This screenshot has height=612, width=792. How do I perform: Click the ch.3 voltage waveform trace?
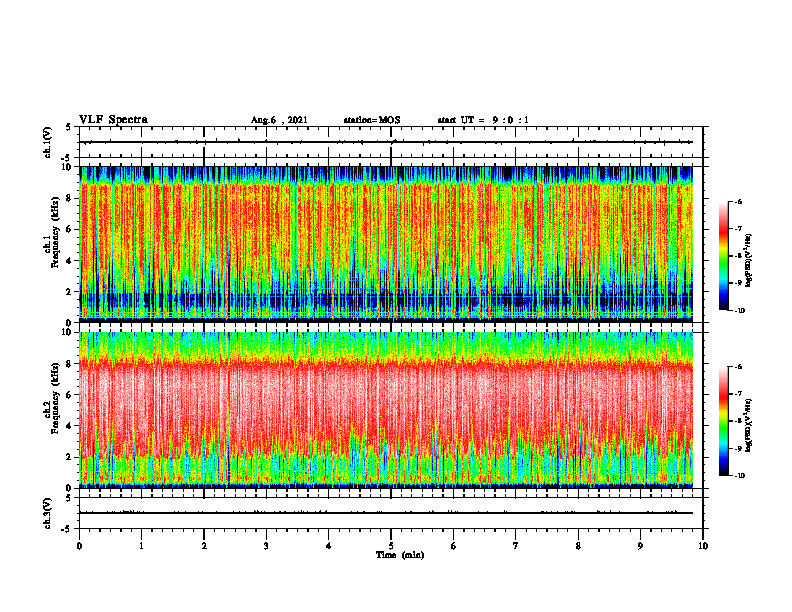pos(386,513)
